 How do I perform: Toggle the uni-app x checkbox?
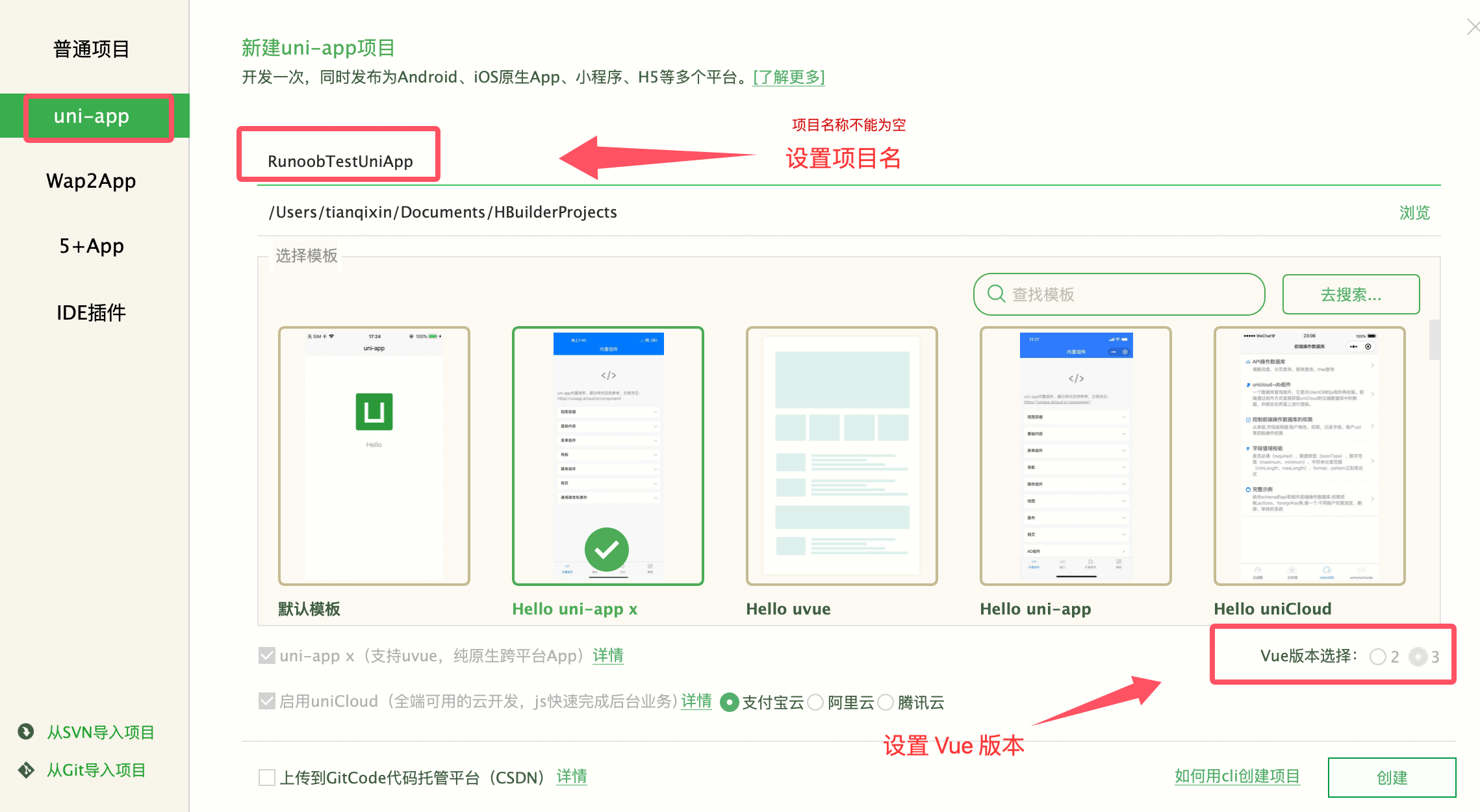[x=266, y=655]
